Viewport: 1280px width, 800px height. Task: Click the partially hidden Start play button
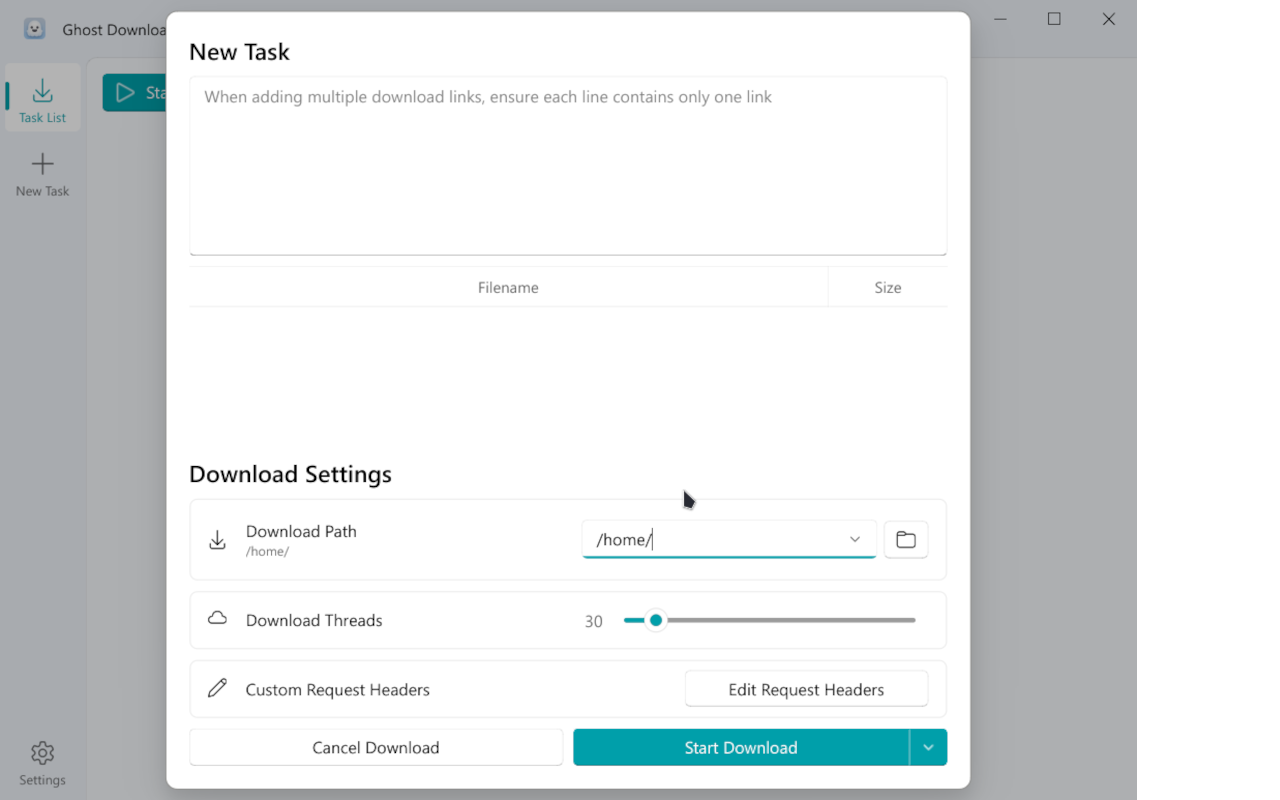pos(135,93)
